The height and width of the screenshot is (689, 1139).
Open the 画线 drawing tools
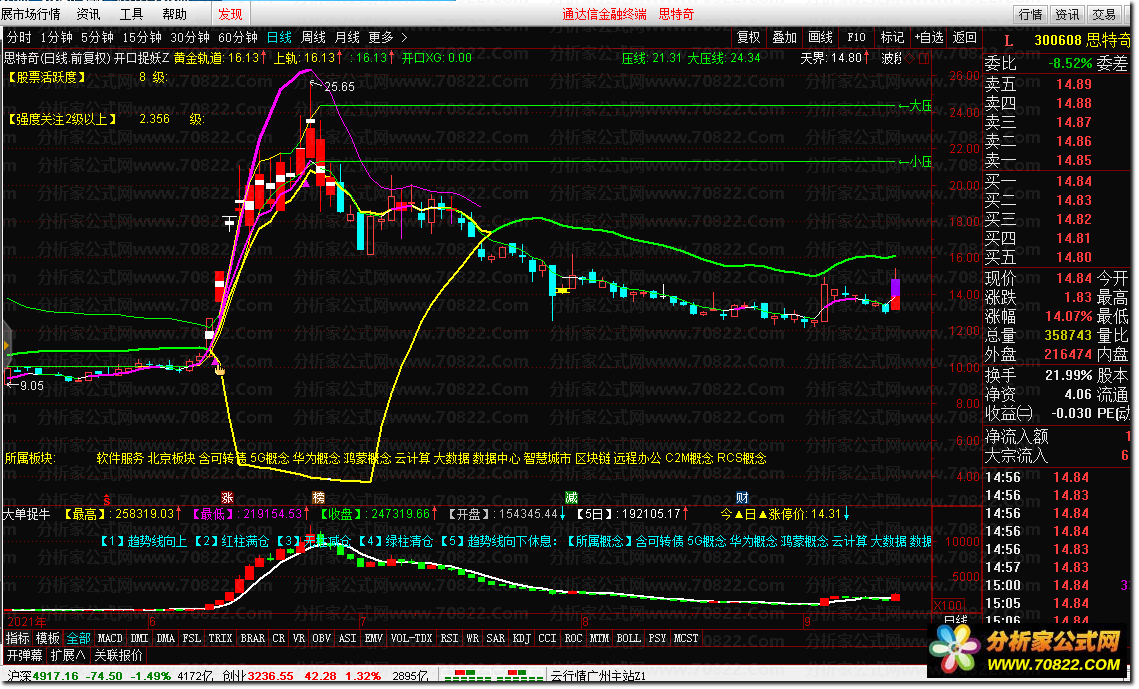pyautogui.click(x=821, y=37)
